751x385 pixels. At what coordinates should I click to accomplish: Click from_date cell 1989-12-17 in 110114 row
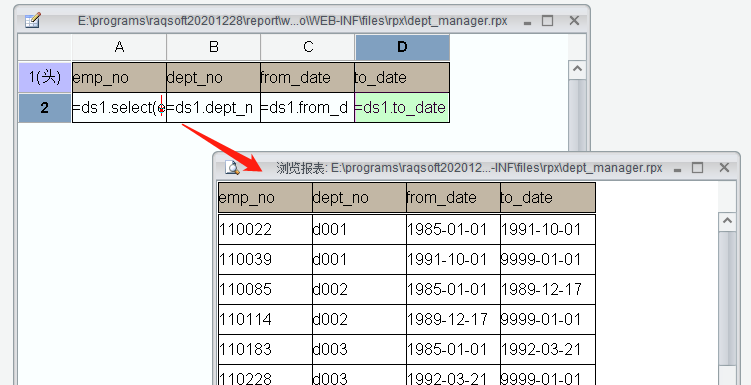tap(454, 319)
